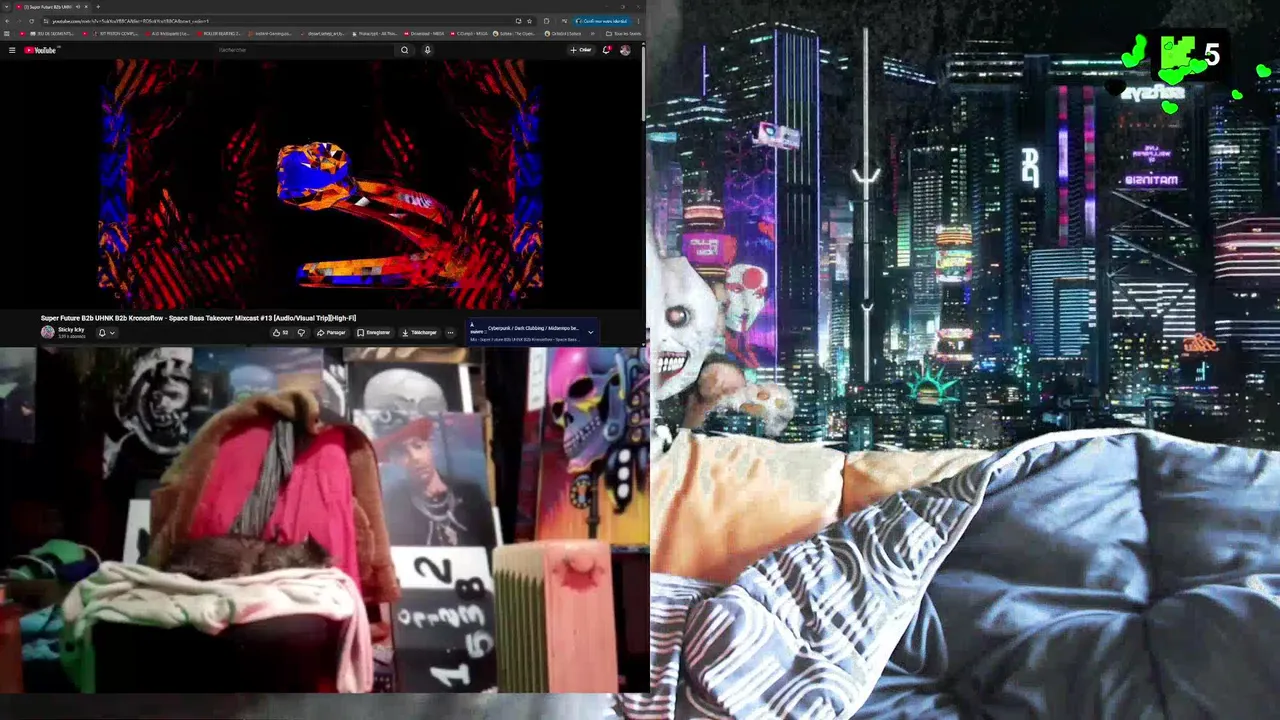Bookmark this page with the star icon
This screenshot has width=1280, height=720.
click(529, 21)
